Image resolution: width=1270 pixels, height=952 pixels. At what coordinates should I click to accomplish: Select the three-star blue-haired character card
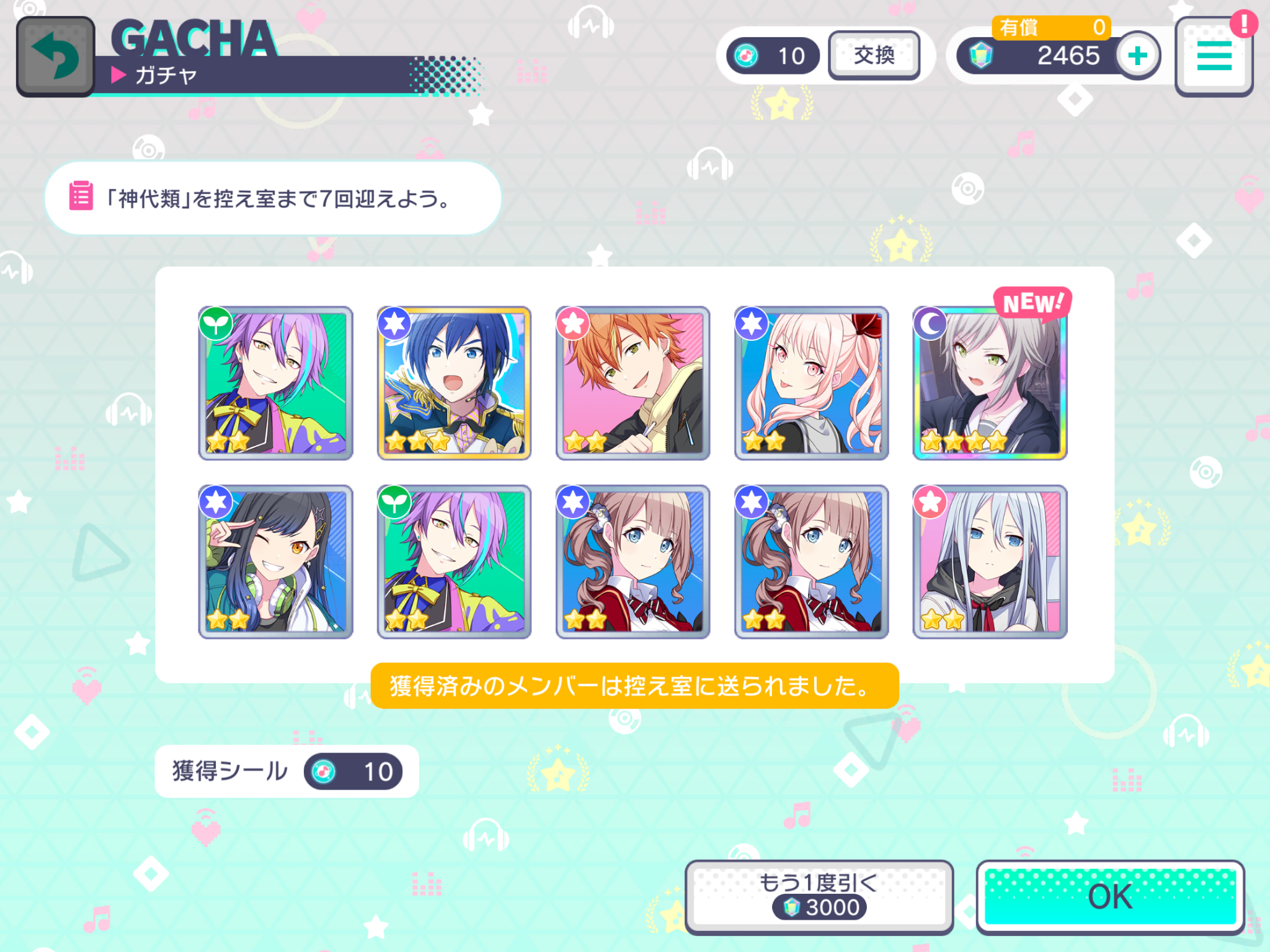pos(454,383)
